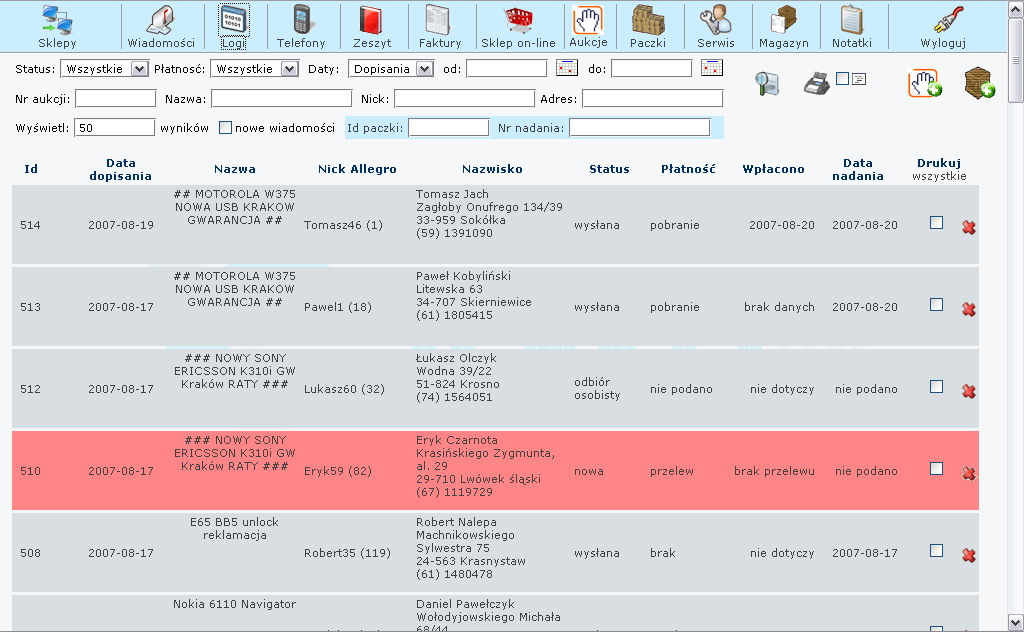Delete auction row 512 with red X
The height and width of the screenshot is (632, 1024).
[968, 391]
